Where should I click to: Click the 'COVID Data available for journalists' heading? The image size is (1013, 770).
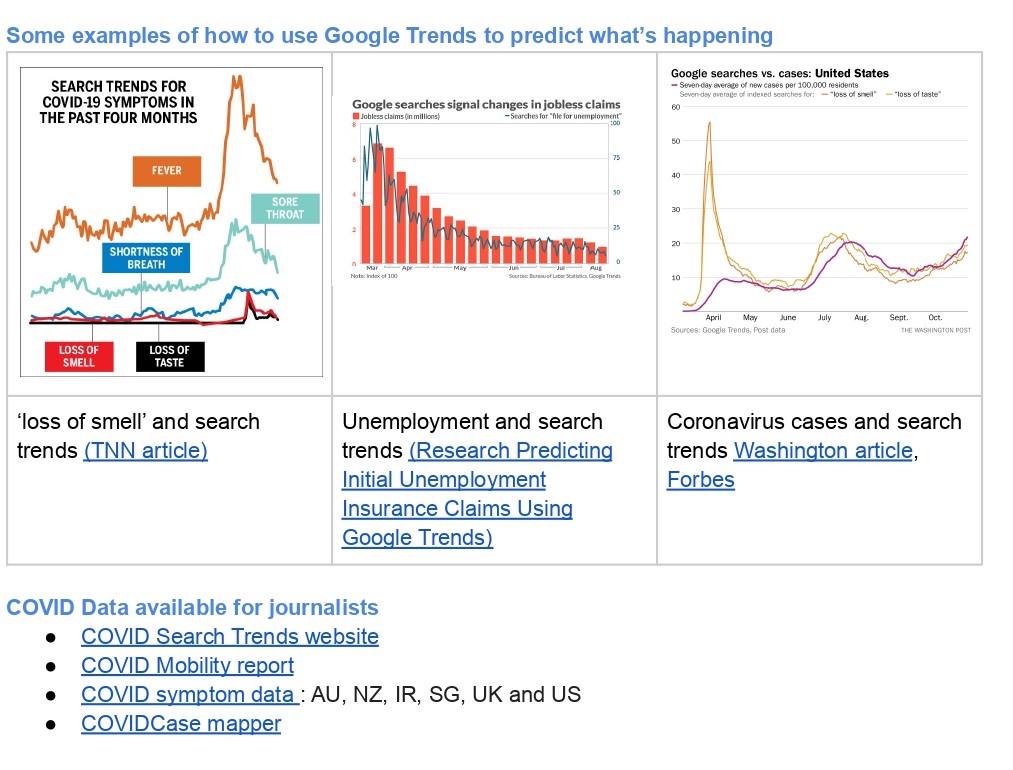(x=192, y=607)
